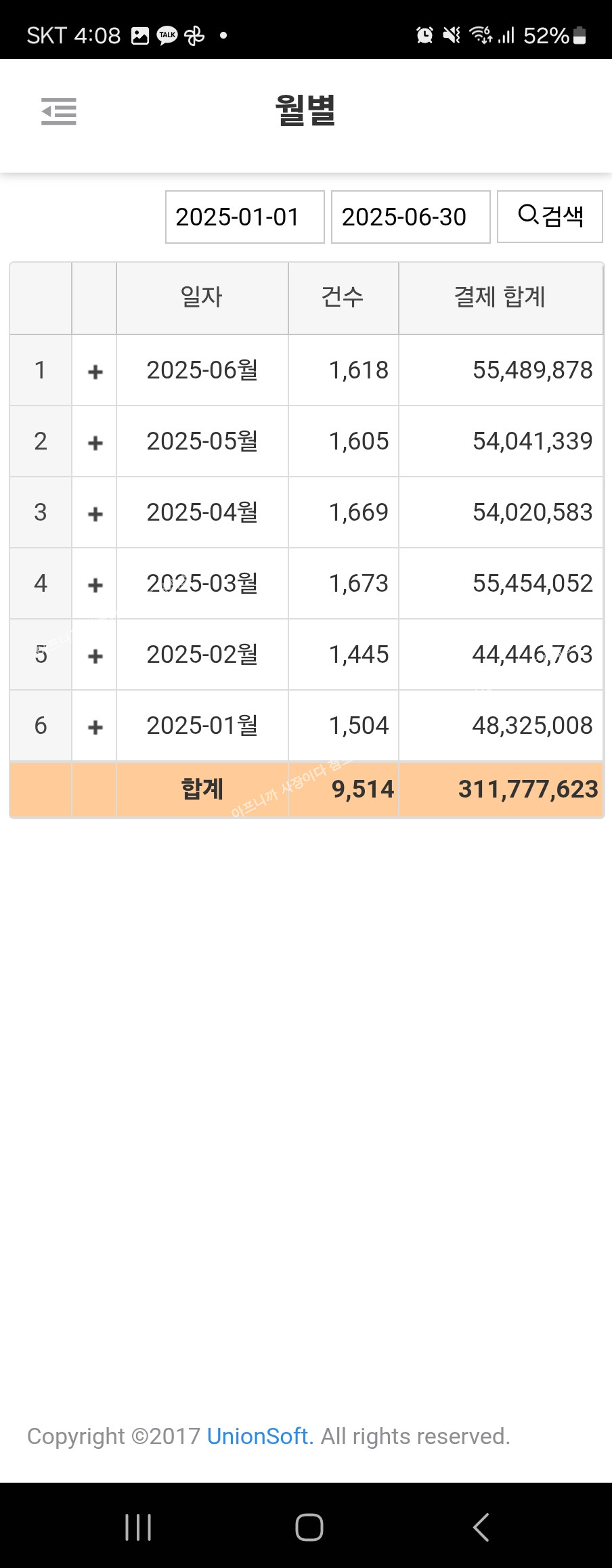Tap the Android home button icon
612x1568 pixels.
point(309,1527)
